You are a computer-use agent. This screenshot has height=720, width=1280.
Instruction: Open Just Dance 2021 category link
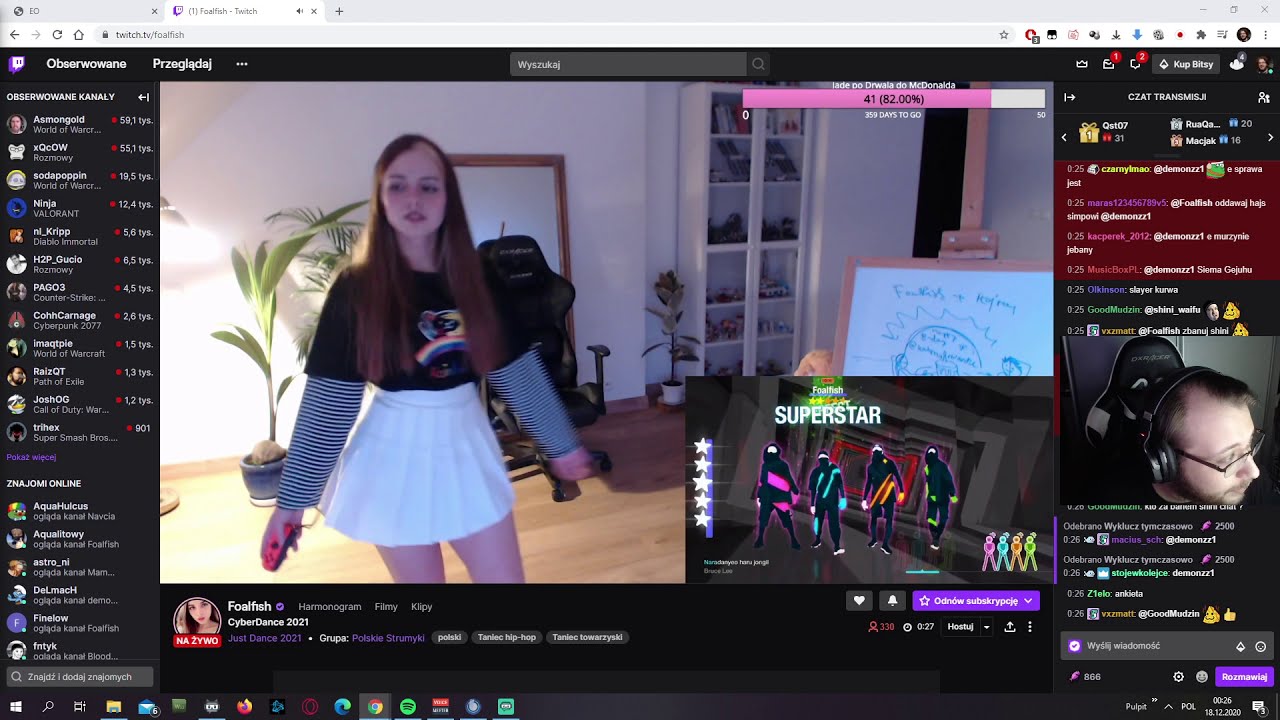point(264,638)
